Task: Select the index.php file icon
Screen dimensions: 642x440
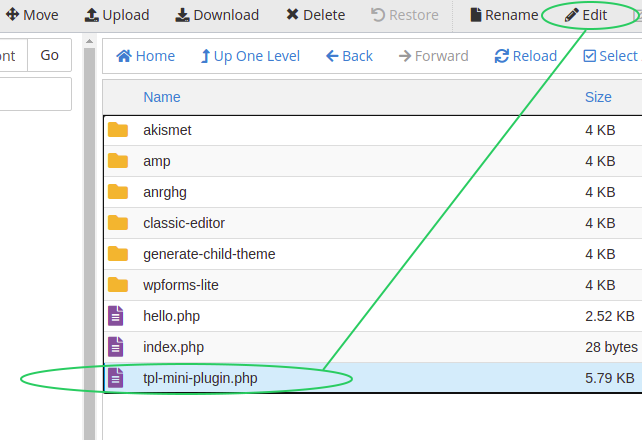Action: coord(115,347)
